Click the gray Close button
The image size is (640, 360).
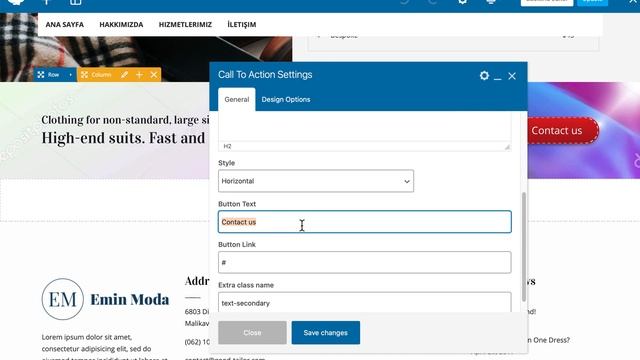pyautogui.click(x=252, y=333)
